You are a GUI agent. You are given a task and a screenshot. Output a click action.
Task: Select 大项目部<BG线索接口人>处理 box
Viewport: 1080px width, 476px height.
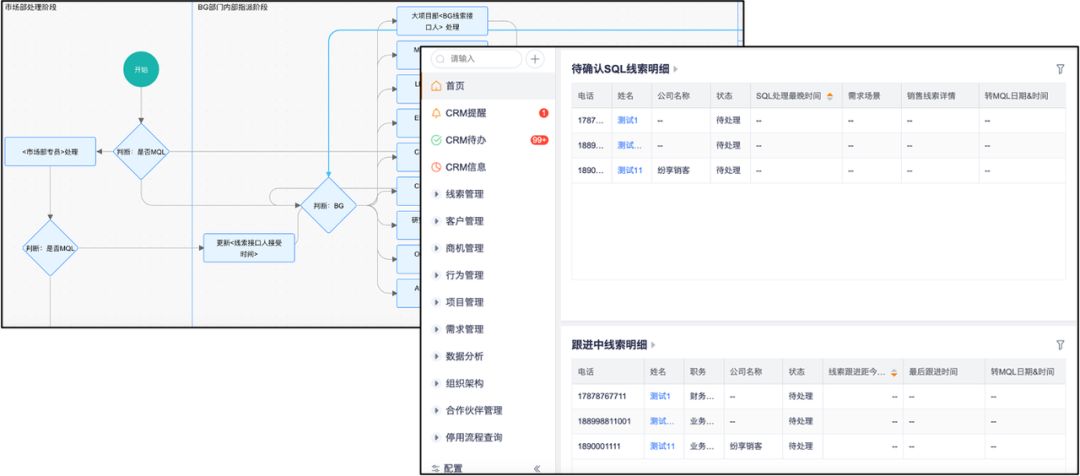(x=442, y=21)
